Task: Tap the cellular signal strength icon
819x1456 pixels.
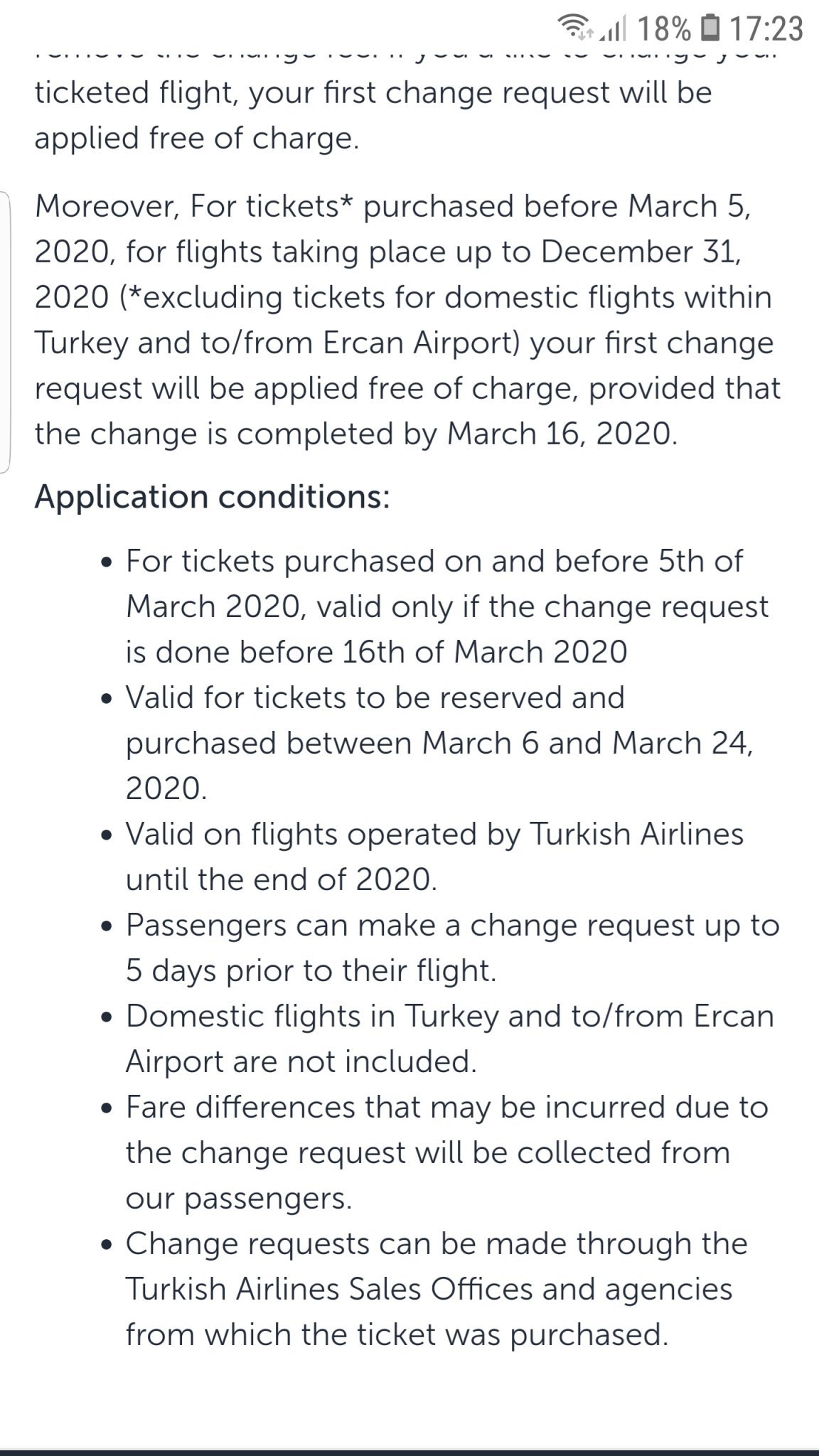Action: [613, 28]
